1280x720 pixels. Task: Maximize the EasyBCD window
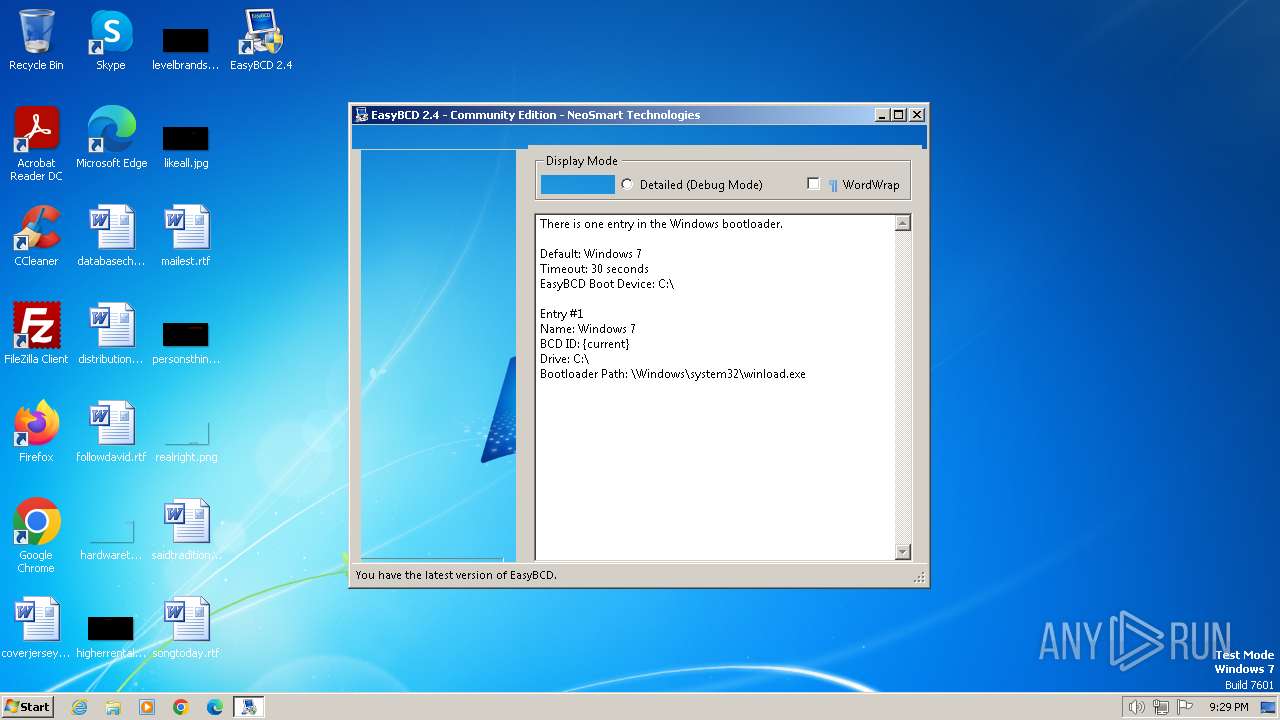tap(899, 115)
